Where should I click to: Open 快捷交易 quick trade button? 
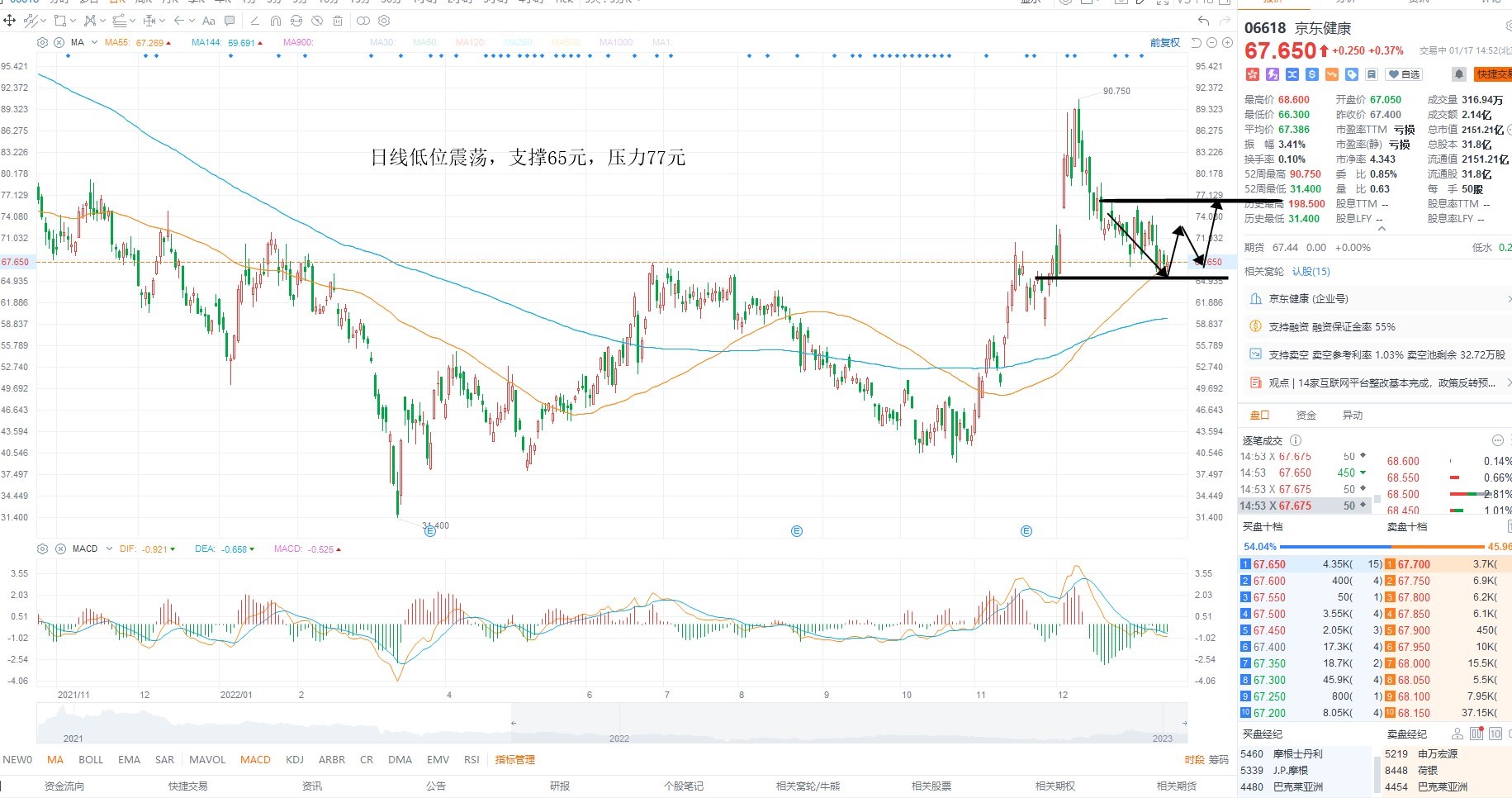1493,74
